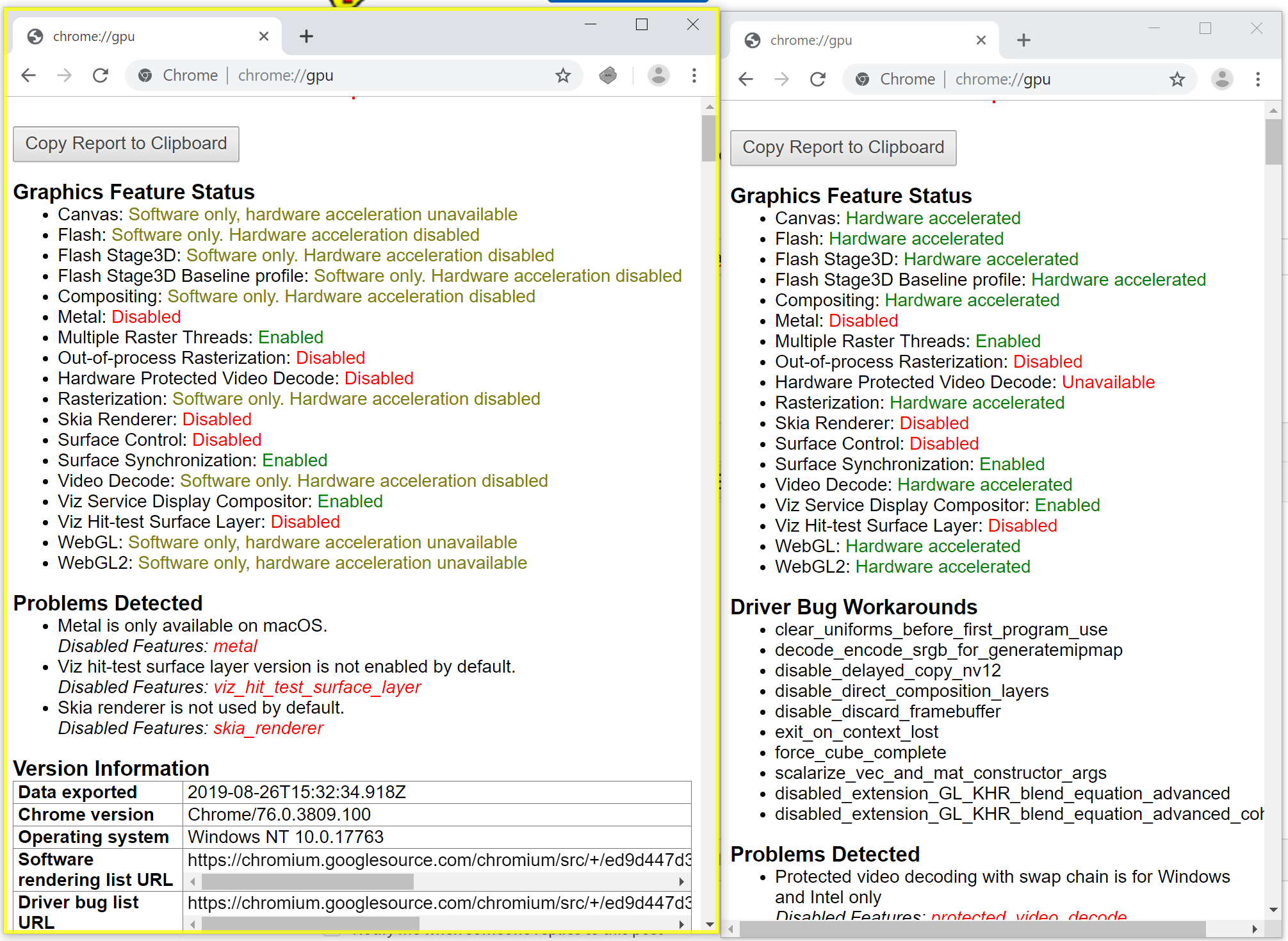Select chrome://gpu tab in left window

tap(147, 37)
